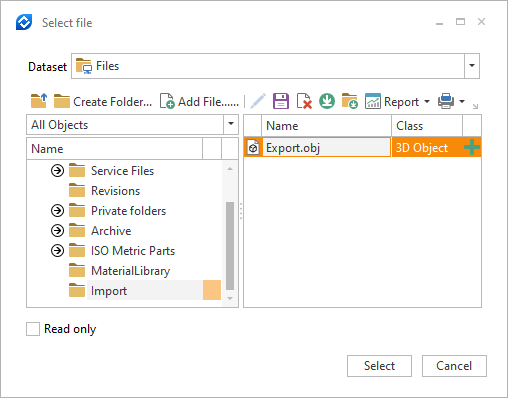Click the Export.obj 3D object file icon

[253, 147]
